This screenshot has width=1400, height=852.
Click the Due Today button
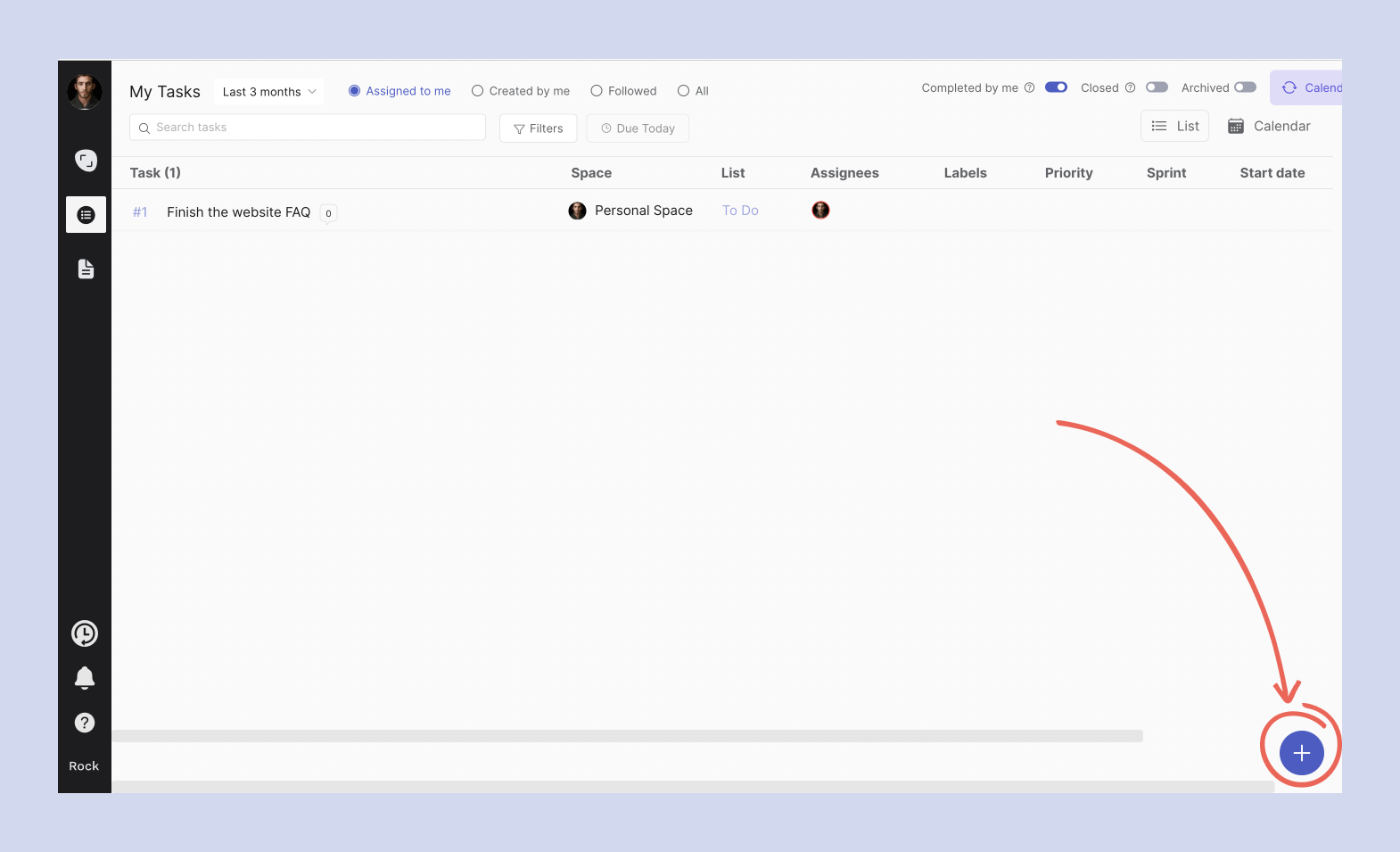coord(638,128)
